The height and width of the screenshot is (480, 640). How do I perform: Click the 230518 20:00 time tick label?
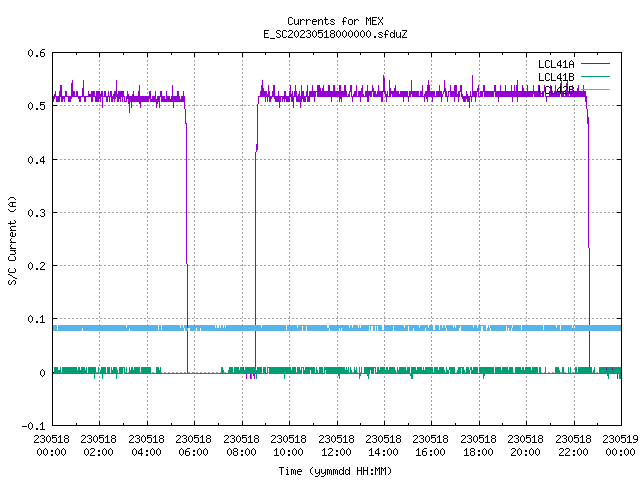tap(526, 446)
